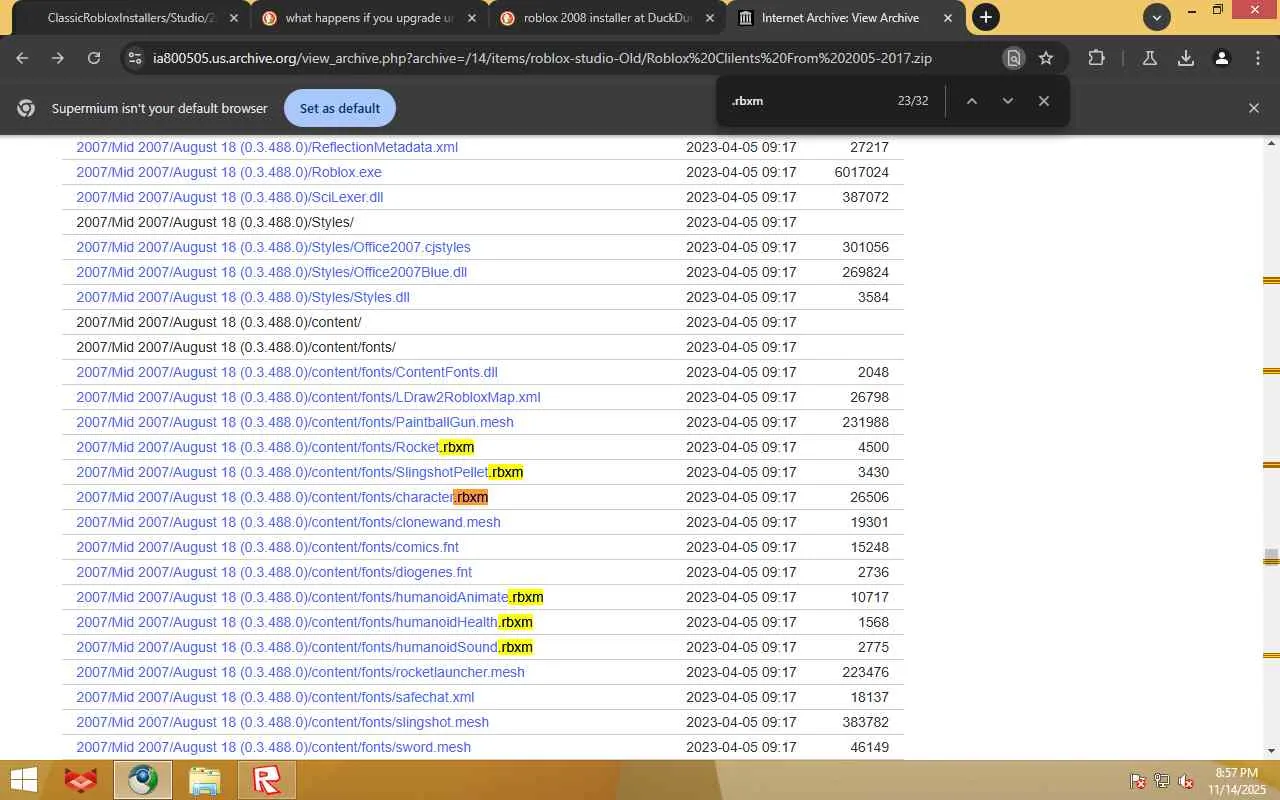The height and width of the screenshot is (800, 1280).
Task: Jump to next find result
Action: coord(1008,101)
